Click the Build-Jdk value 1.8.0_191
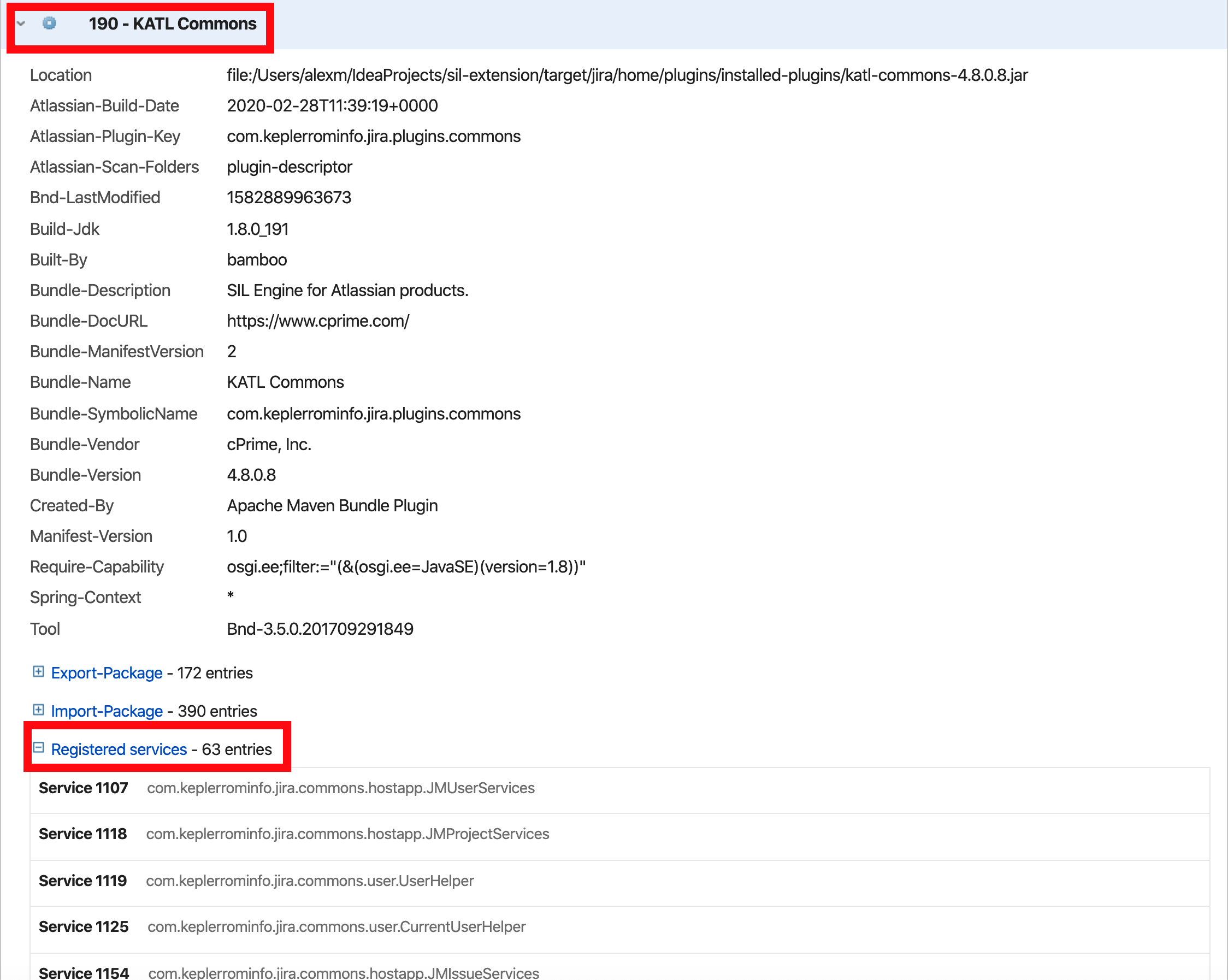The width and height of the screenshot is (1228, 980). (257, 229)
